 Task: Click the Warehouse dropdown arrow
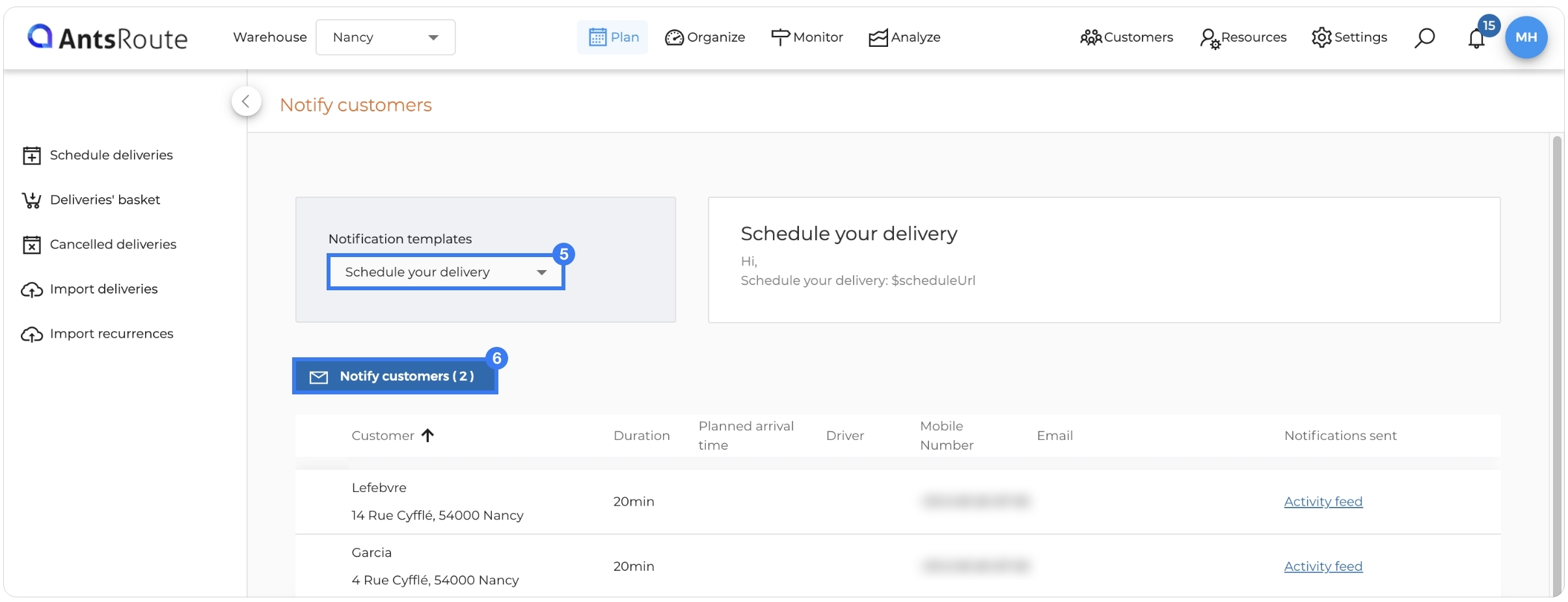(x=433, y=38)
